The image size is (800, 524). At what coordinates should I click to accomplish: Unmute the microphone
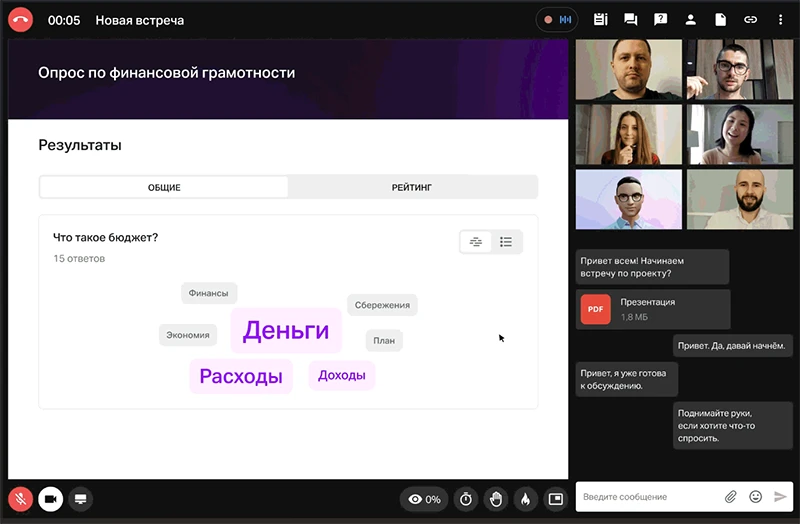(x=20, y=499)
